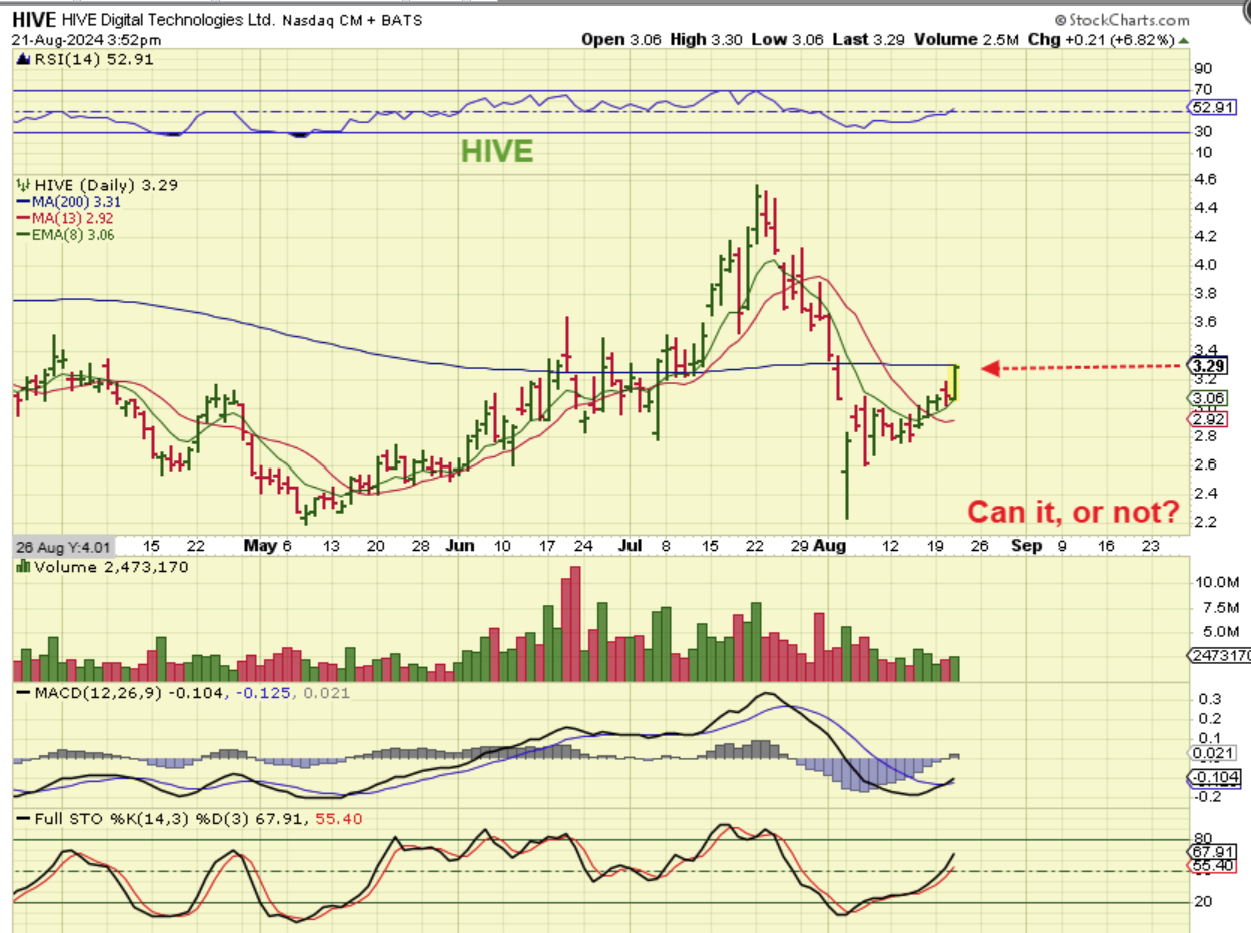Click the price-style icon before HIVE (Daily)

click(x=25, y=185)
